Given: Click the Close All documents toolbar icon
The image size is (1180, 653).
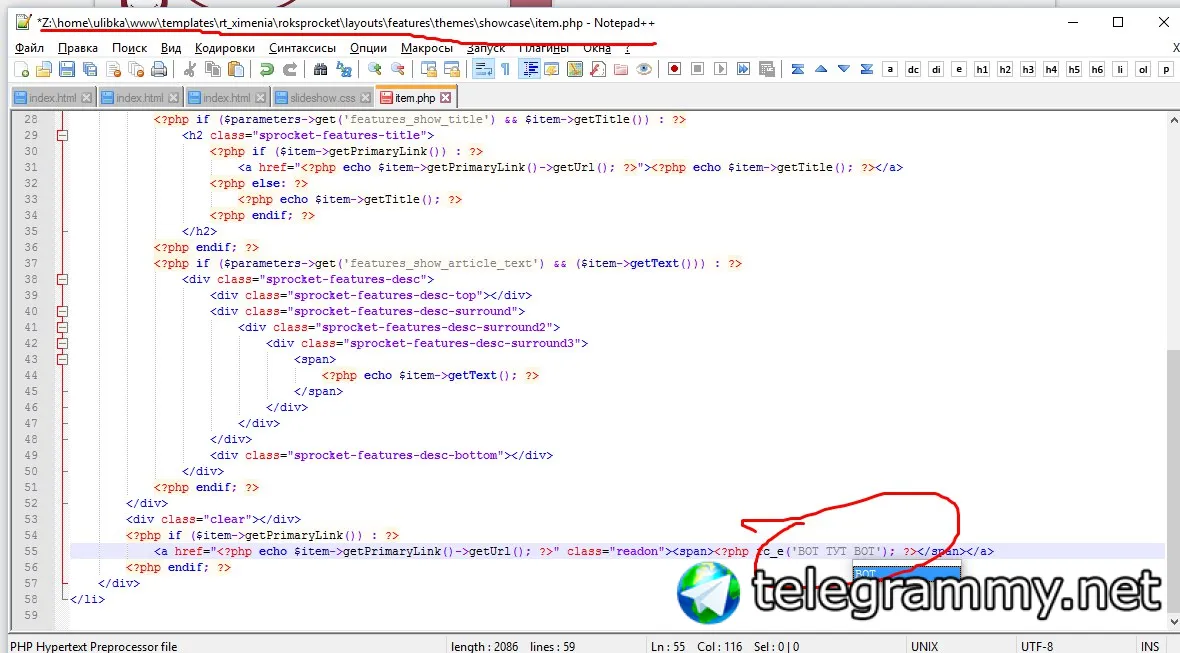Looking at the screenshot, I should [x=136, y=69].
